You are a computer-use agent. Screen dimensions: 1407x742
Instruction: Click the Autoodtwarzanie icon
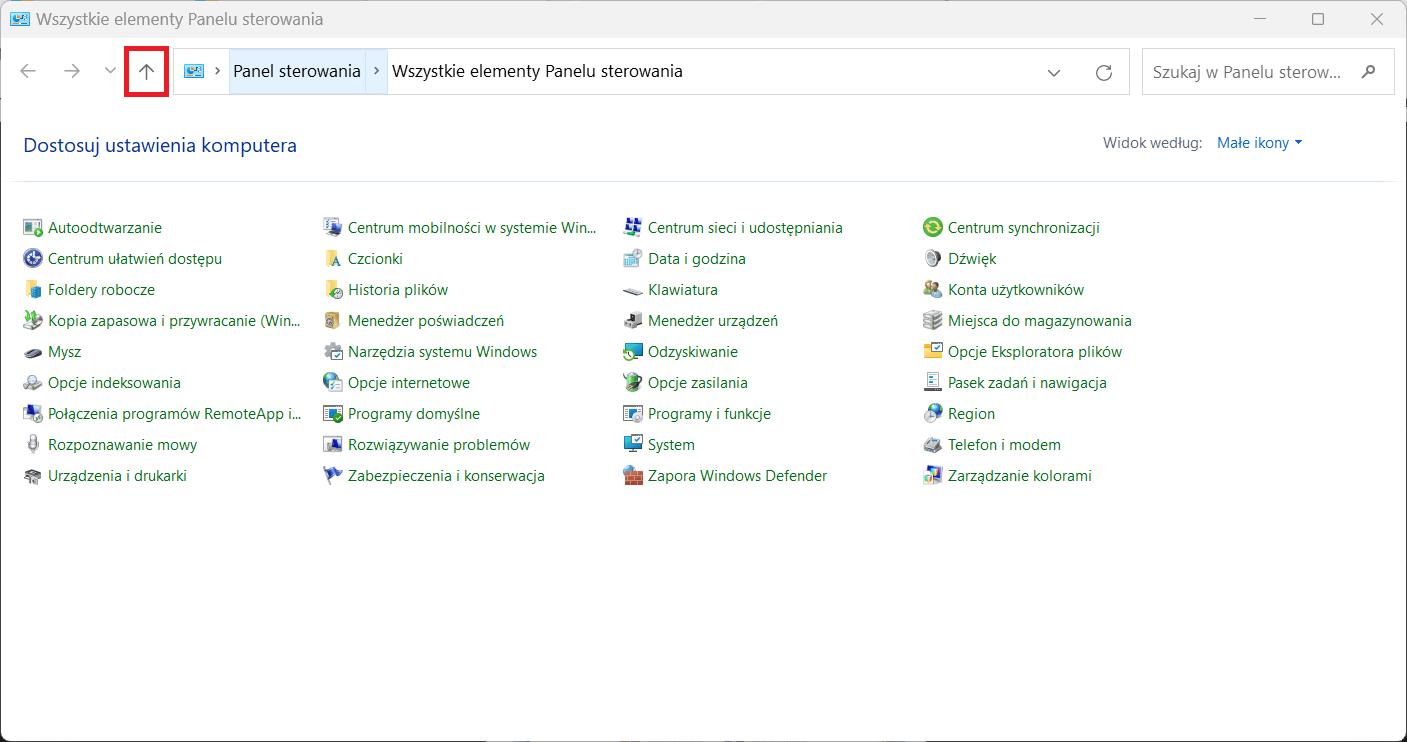click(33, 228)
